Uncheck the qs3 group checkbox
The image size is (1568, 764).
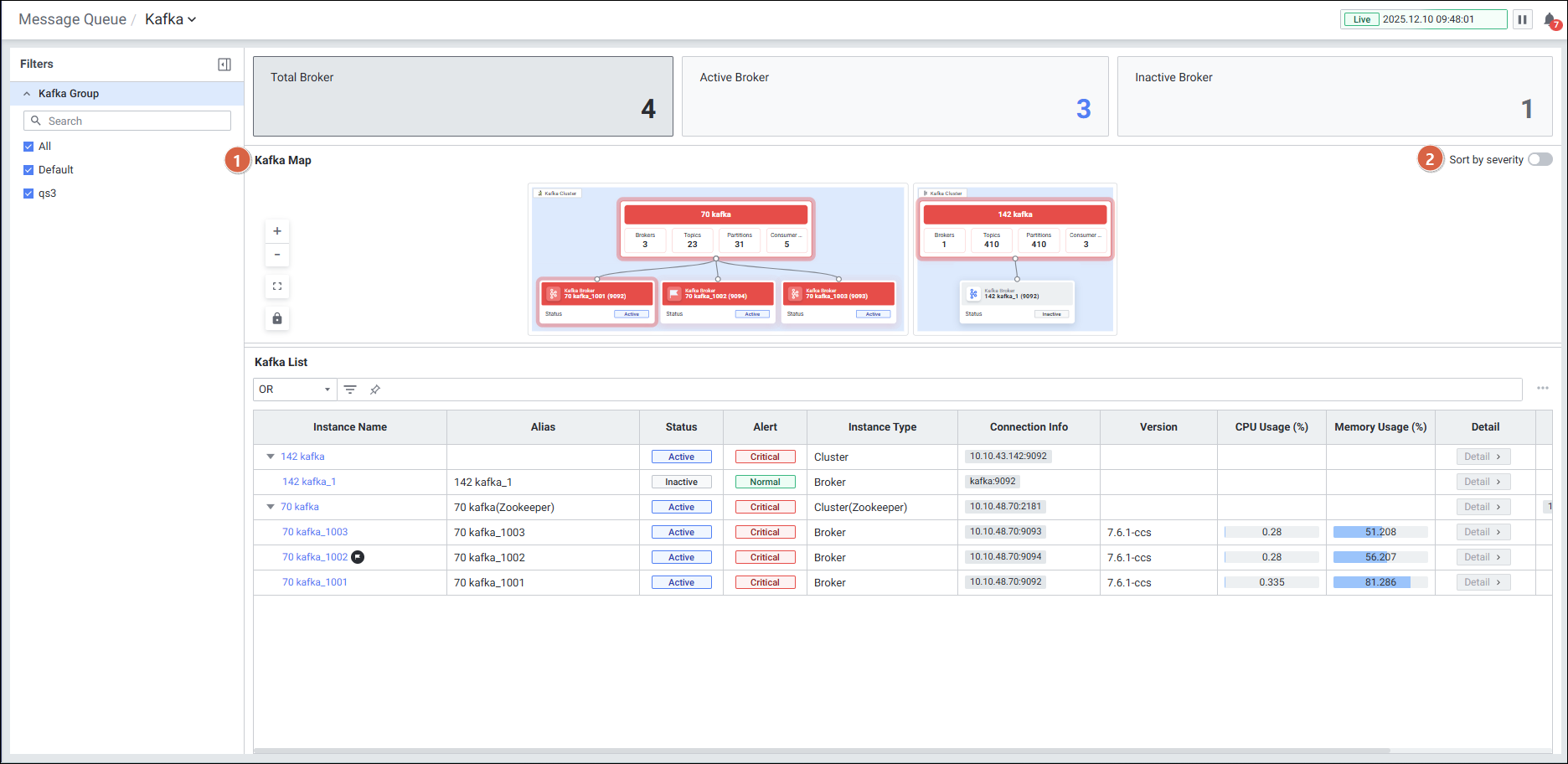(x=28, y=194)
